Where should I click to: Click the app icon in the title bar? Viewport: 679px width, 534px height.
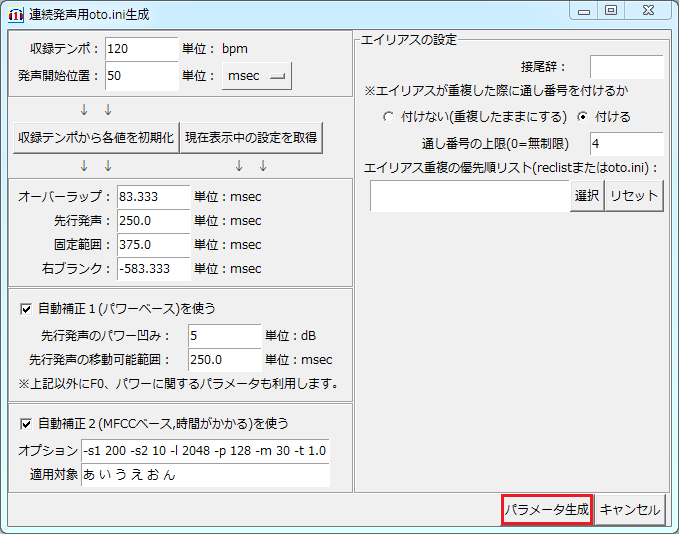point(16,15)
